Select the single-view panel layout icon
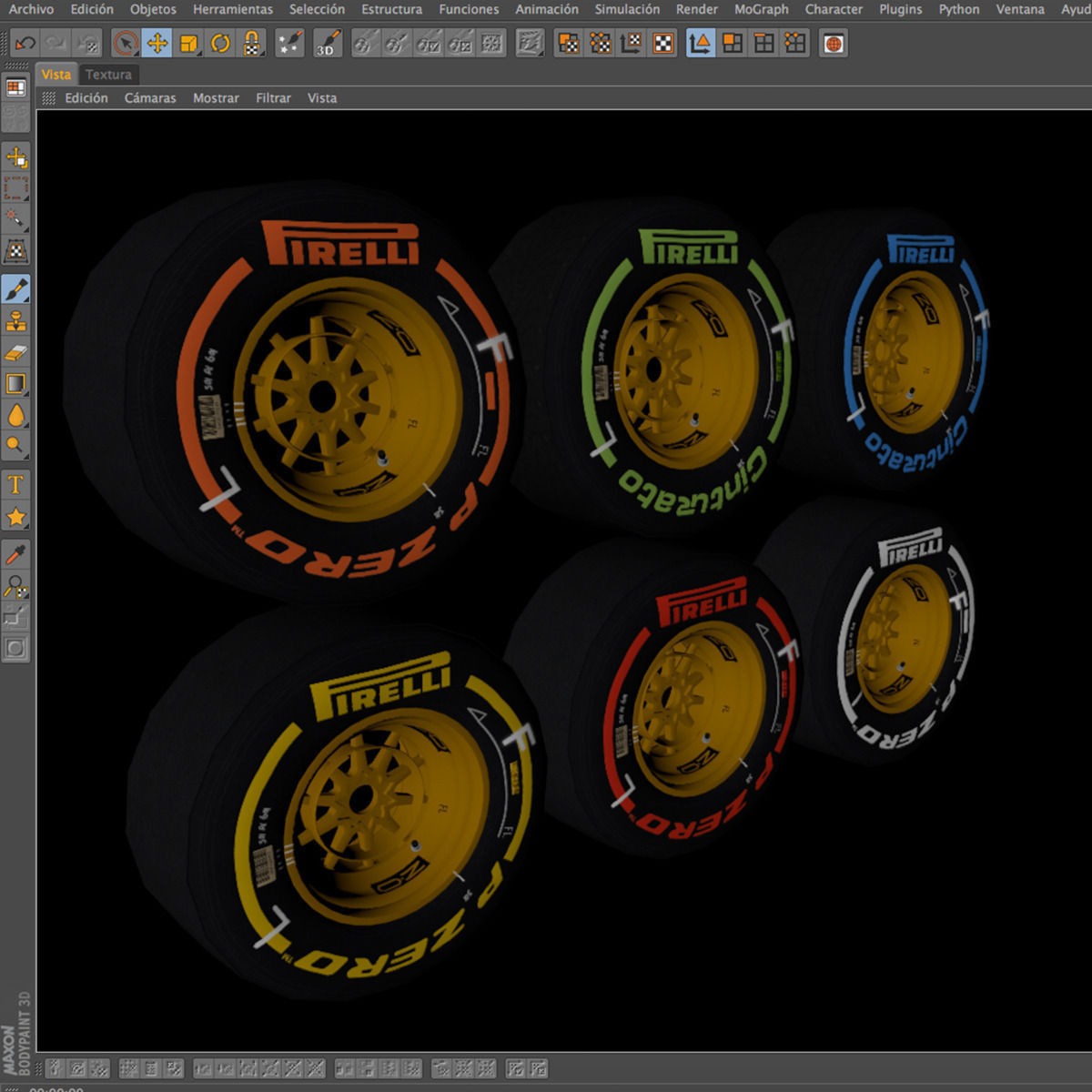 coord(732,43)
